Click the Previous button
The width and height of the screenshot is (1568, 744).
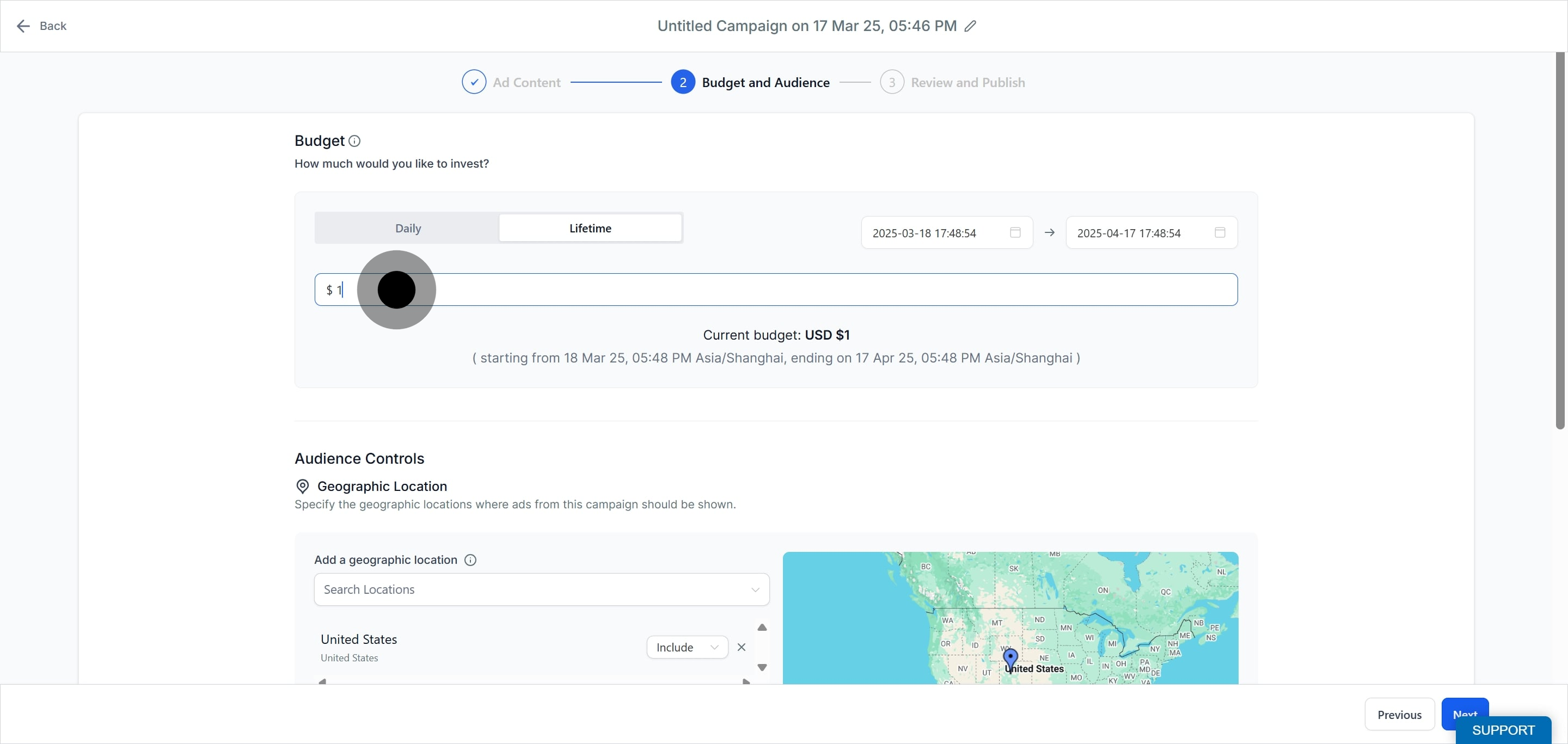click(x=1399, y=715)
